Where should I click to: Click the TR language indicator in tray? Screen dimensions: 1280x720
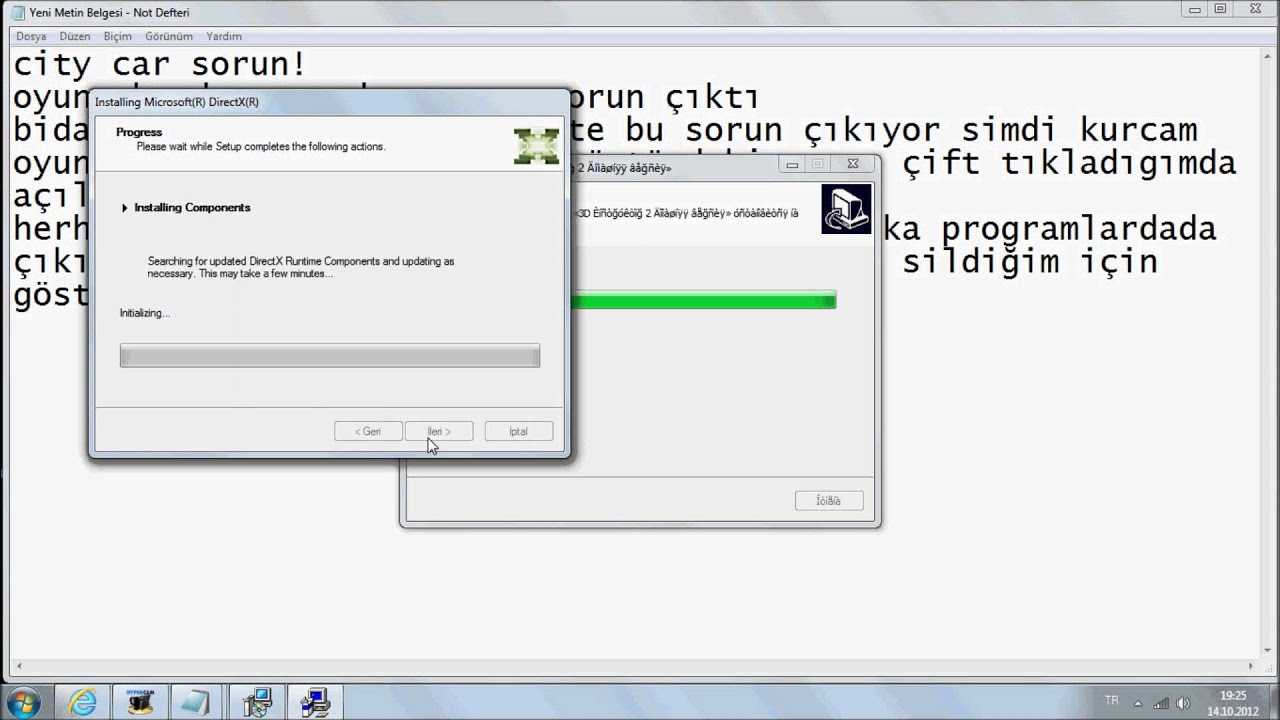pos(1112,700)
